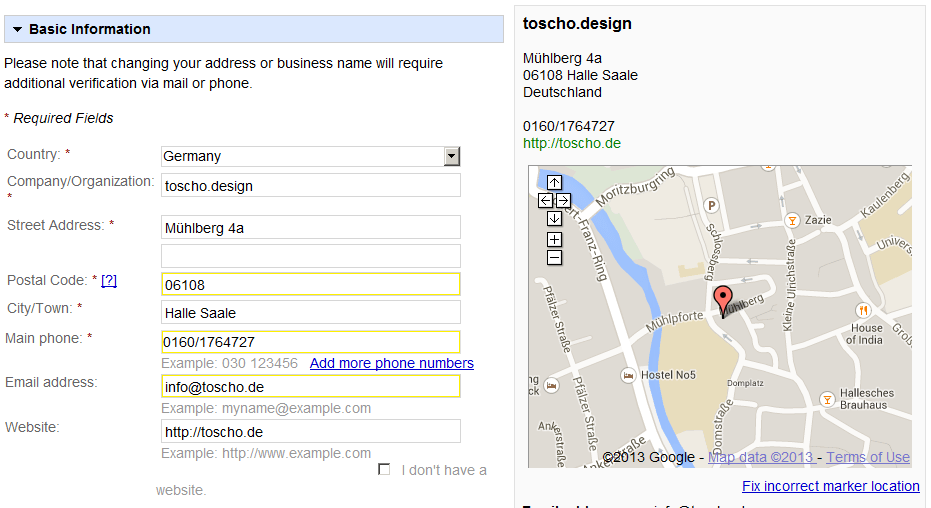931x508 pixels.
Task: Click the 0160/1764727 phone text in preview
Action: click(569, 126)
